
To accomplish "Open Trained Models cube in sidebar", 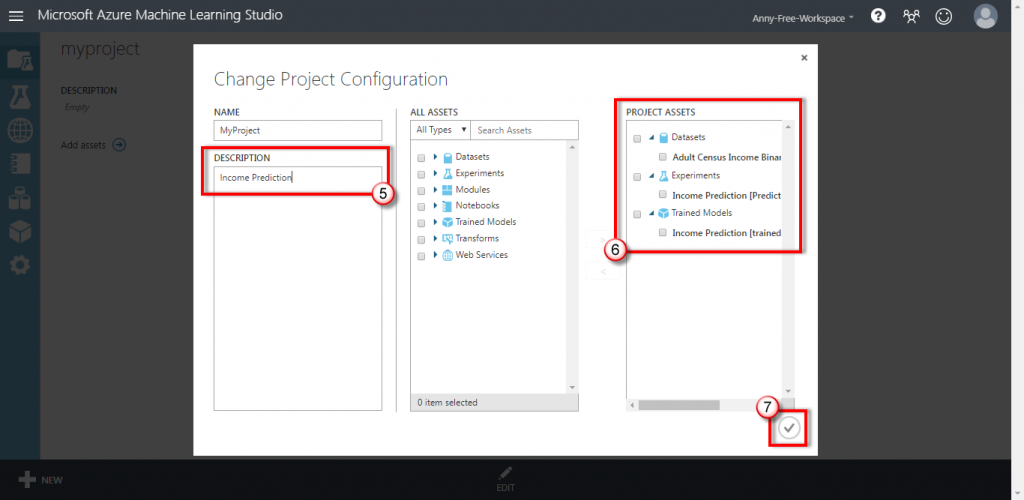I will tap(20, 230).
